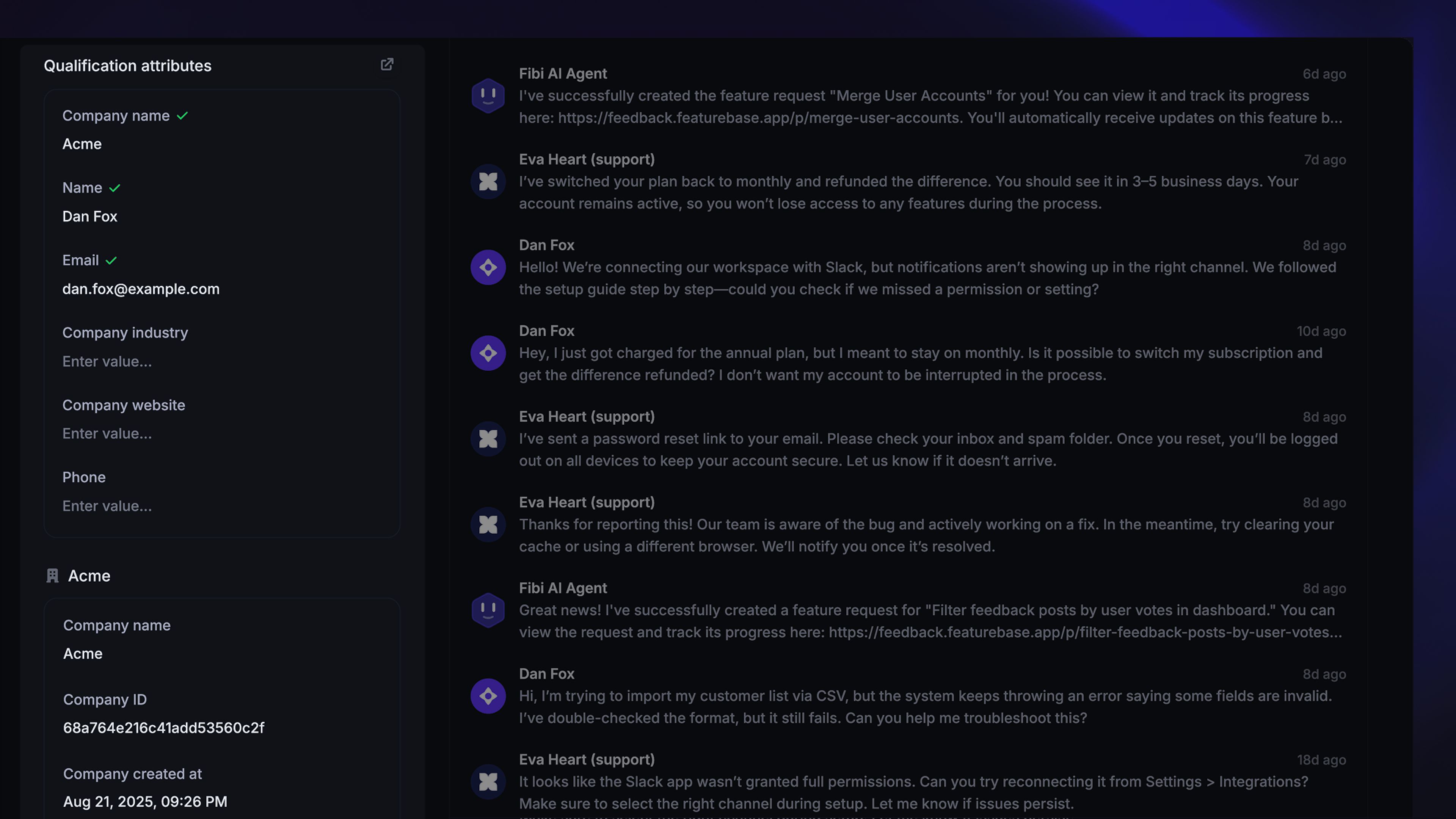The width and height of the screenshot is (1456, 819).
Task: Click green checkmark next to Company name
Action: [182, 116]
